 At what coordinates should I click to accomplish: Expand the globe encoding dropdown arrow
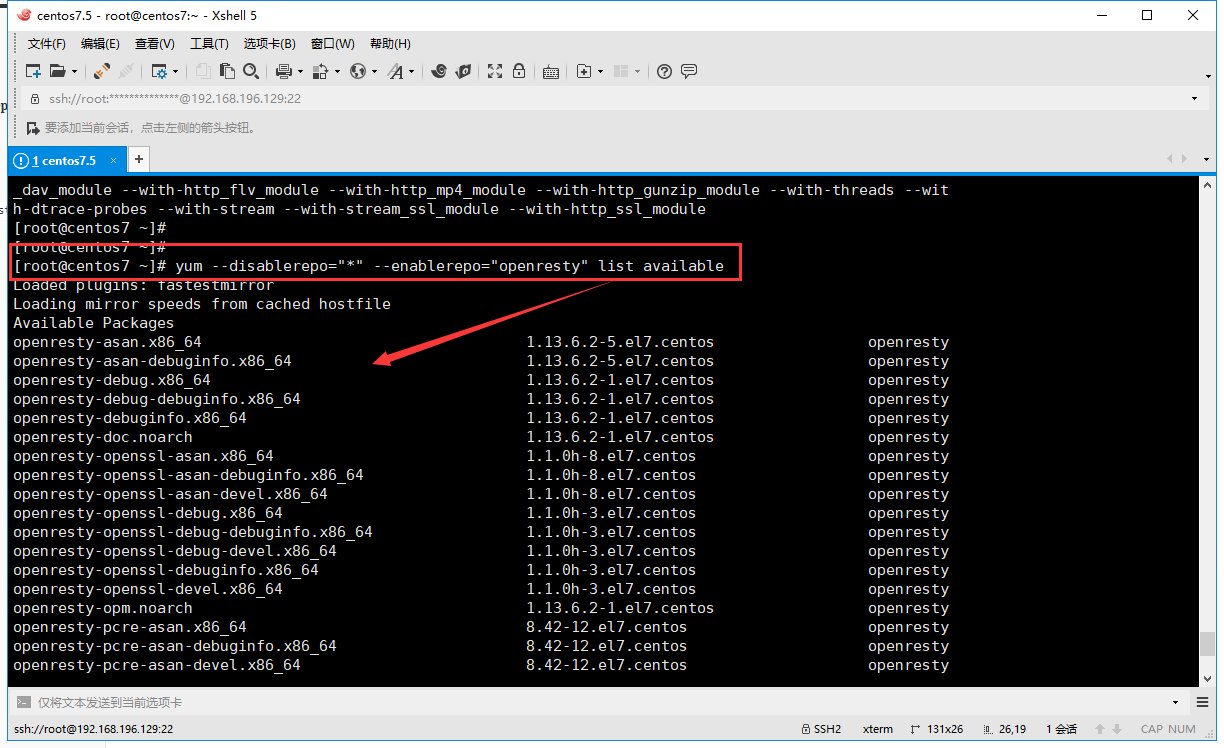tap(374, 72)
